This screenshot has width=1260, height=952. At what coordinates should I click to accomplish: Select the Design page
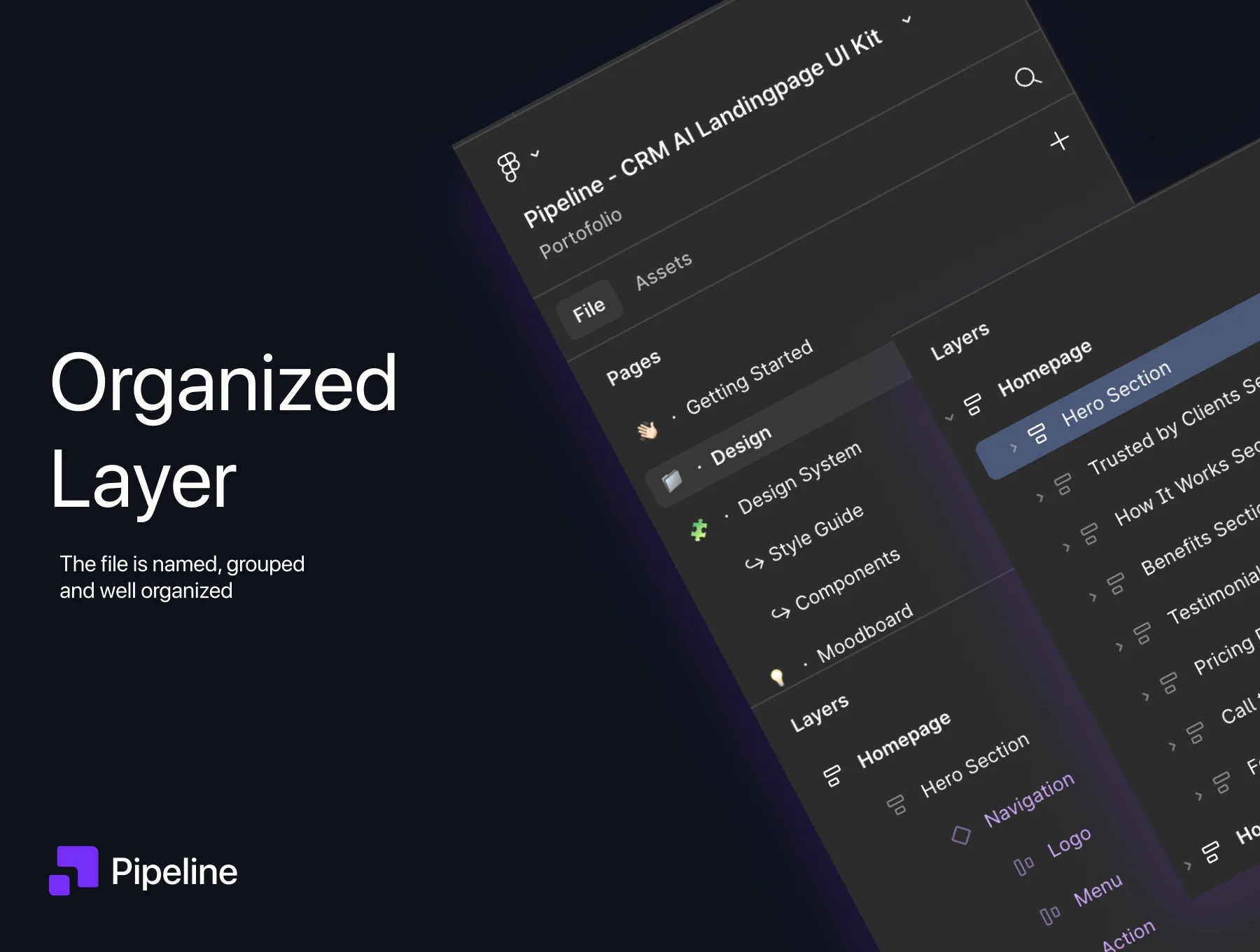tap(741, 445)
